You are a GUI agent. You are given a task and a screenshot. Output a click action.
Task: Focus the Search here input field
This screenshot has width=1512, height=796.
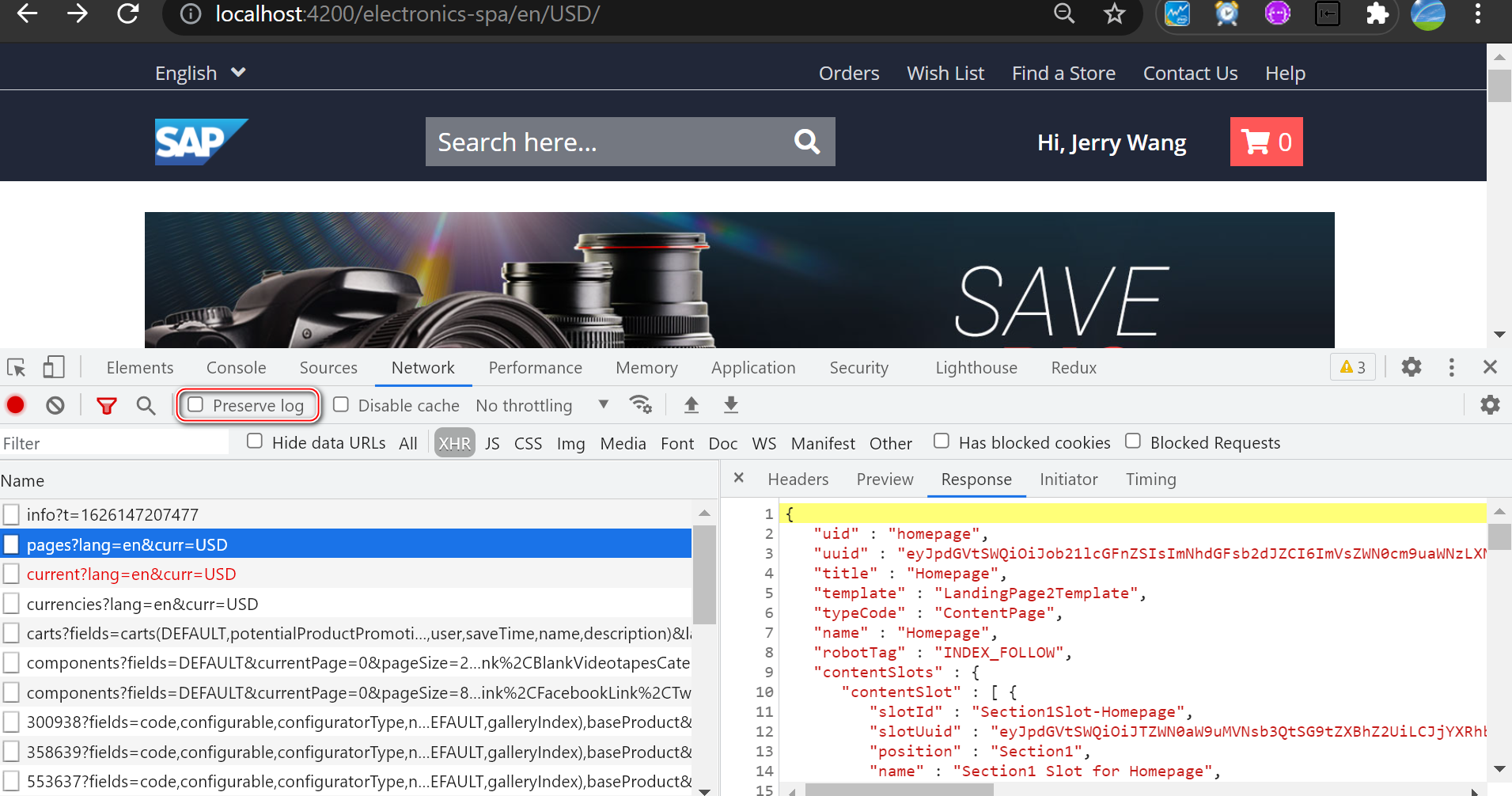click(x=609, y=142)
